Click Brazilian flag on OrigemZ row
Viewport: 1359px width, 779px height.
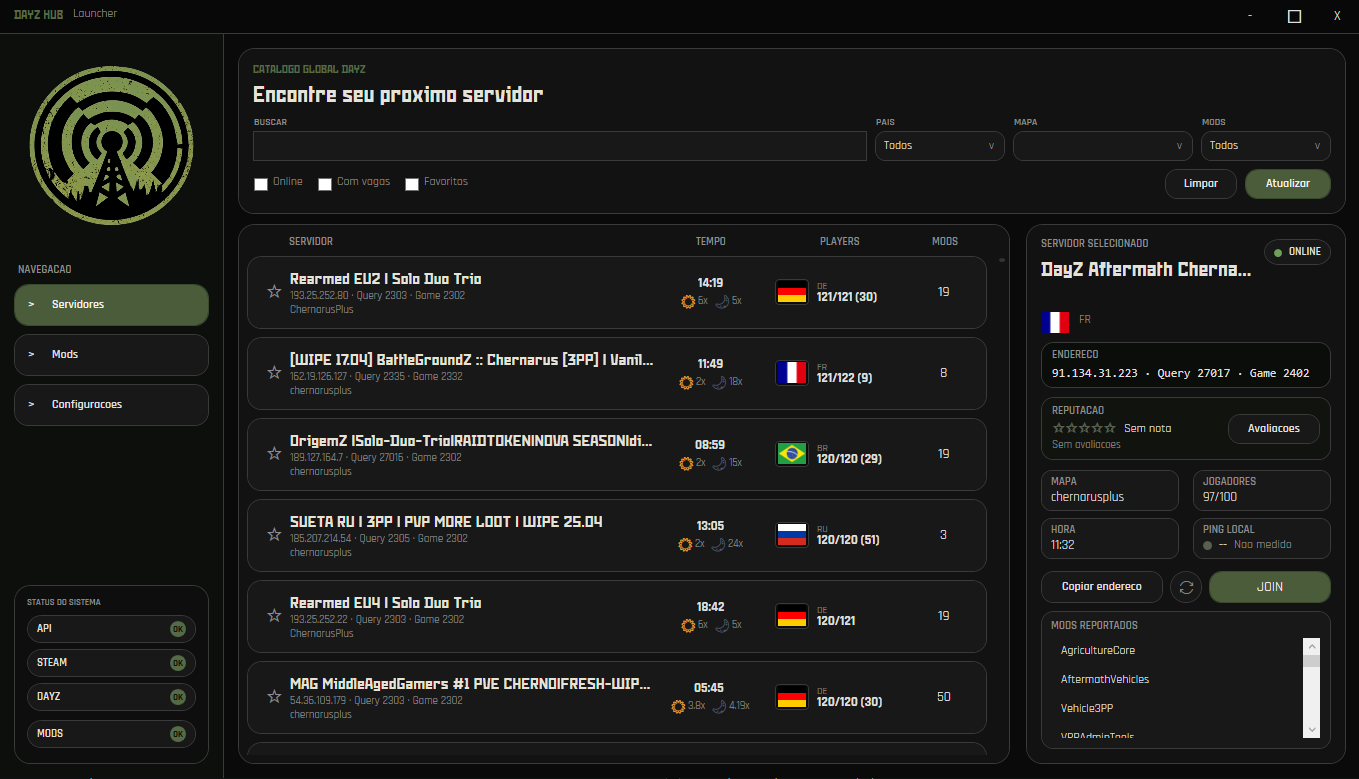click(x=792, y=454)
